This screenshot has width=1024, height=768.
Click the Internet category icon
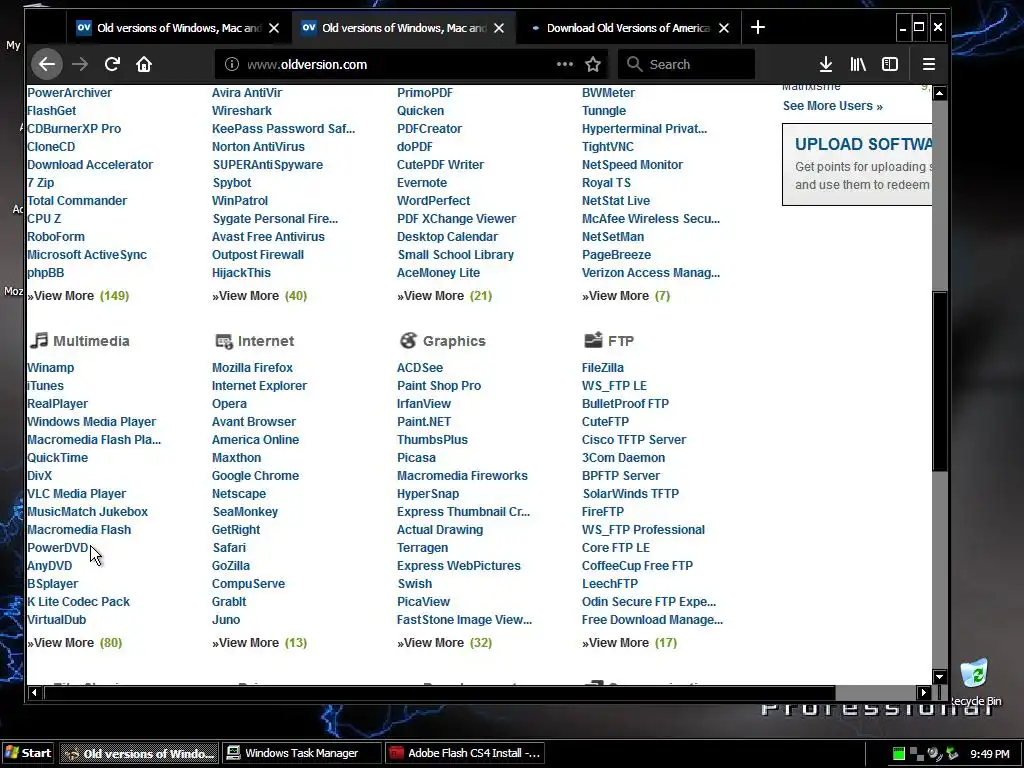[223, 341]
